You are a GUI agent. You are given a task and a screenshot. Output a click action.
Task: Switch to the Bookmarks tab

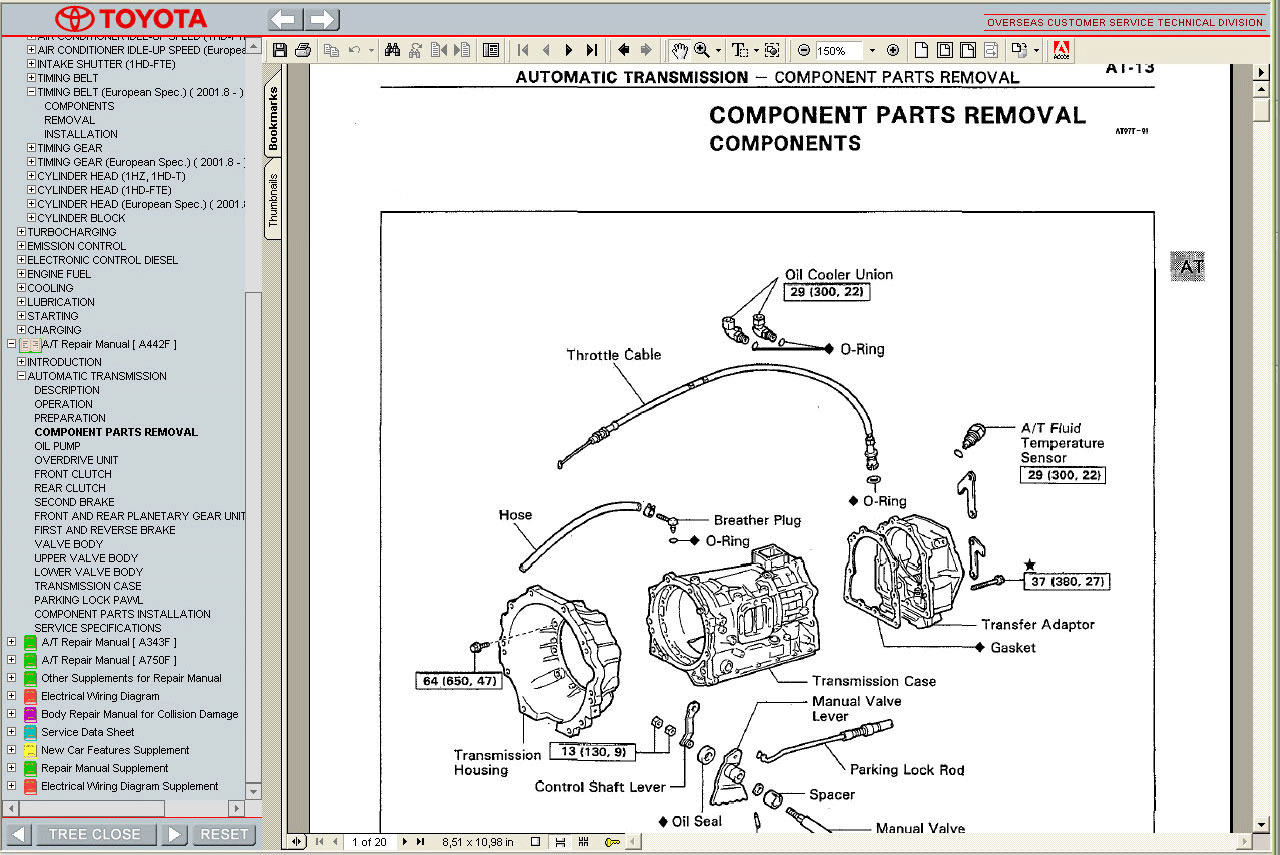273,118
